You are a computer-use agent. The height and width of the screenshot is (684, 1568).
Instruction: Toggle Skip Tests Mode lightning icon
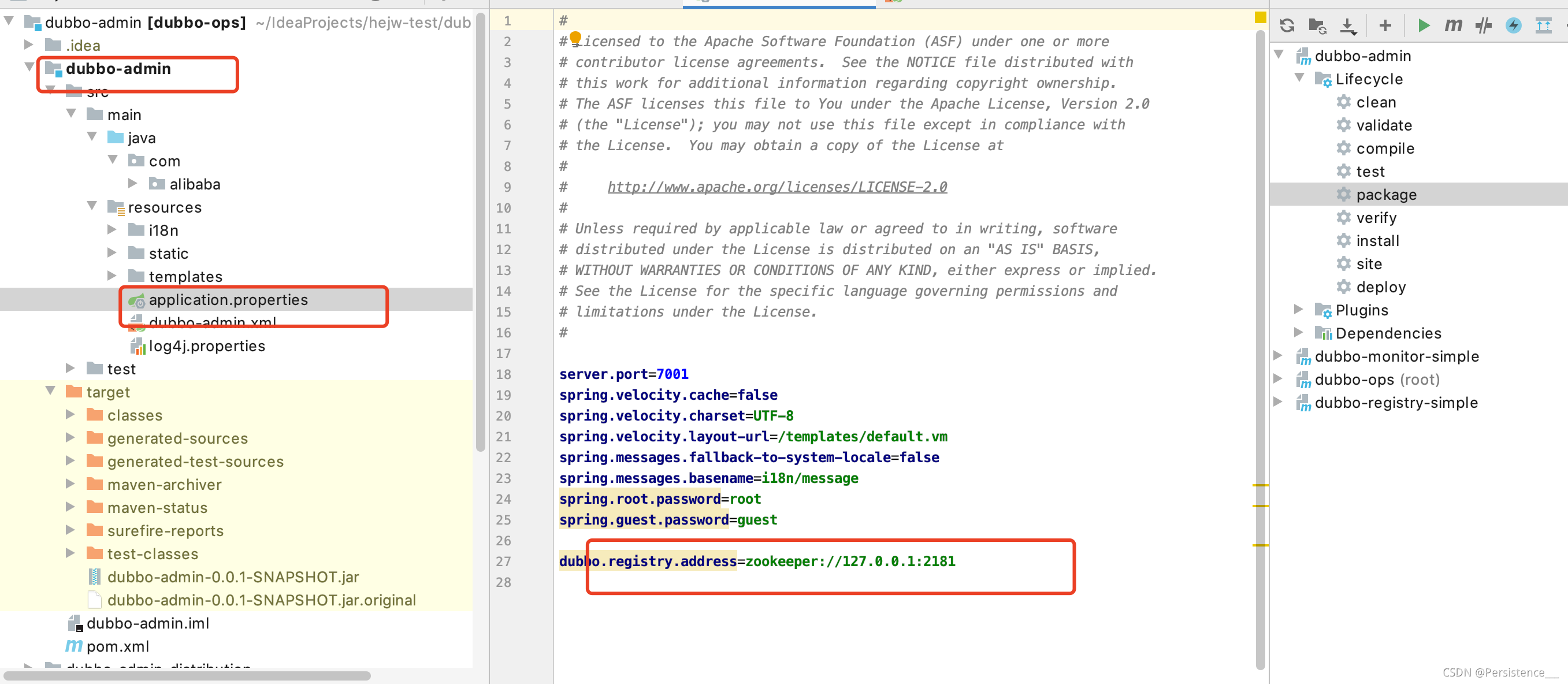coord(1513,25)
